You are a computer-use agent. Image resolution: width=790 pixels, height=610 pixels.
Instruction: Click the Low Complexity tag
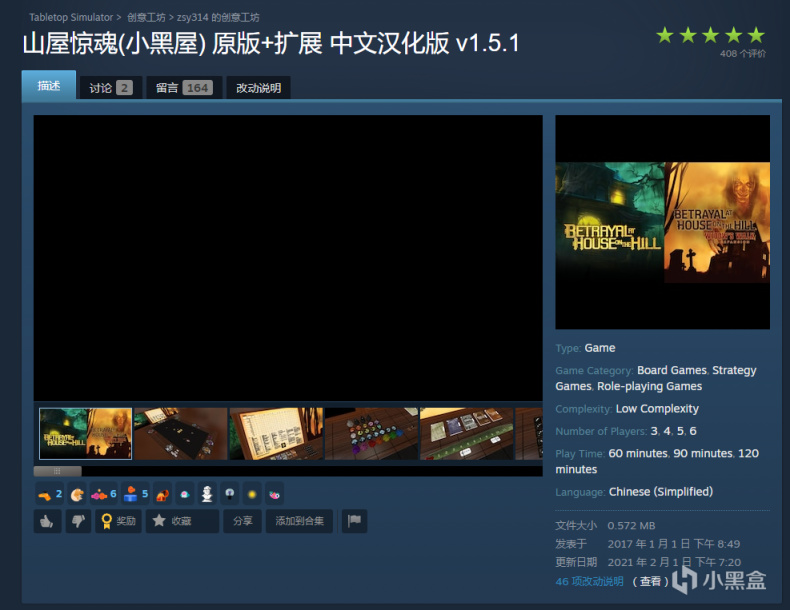[x=657, y=409]
